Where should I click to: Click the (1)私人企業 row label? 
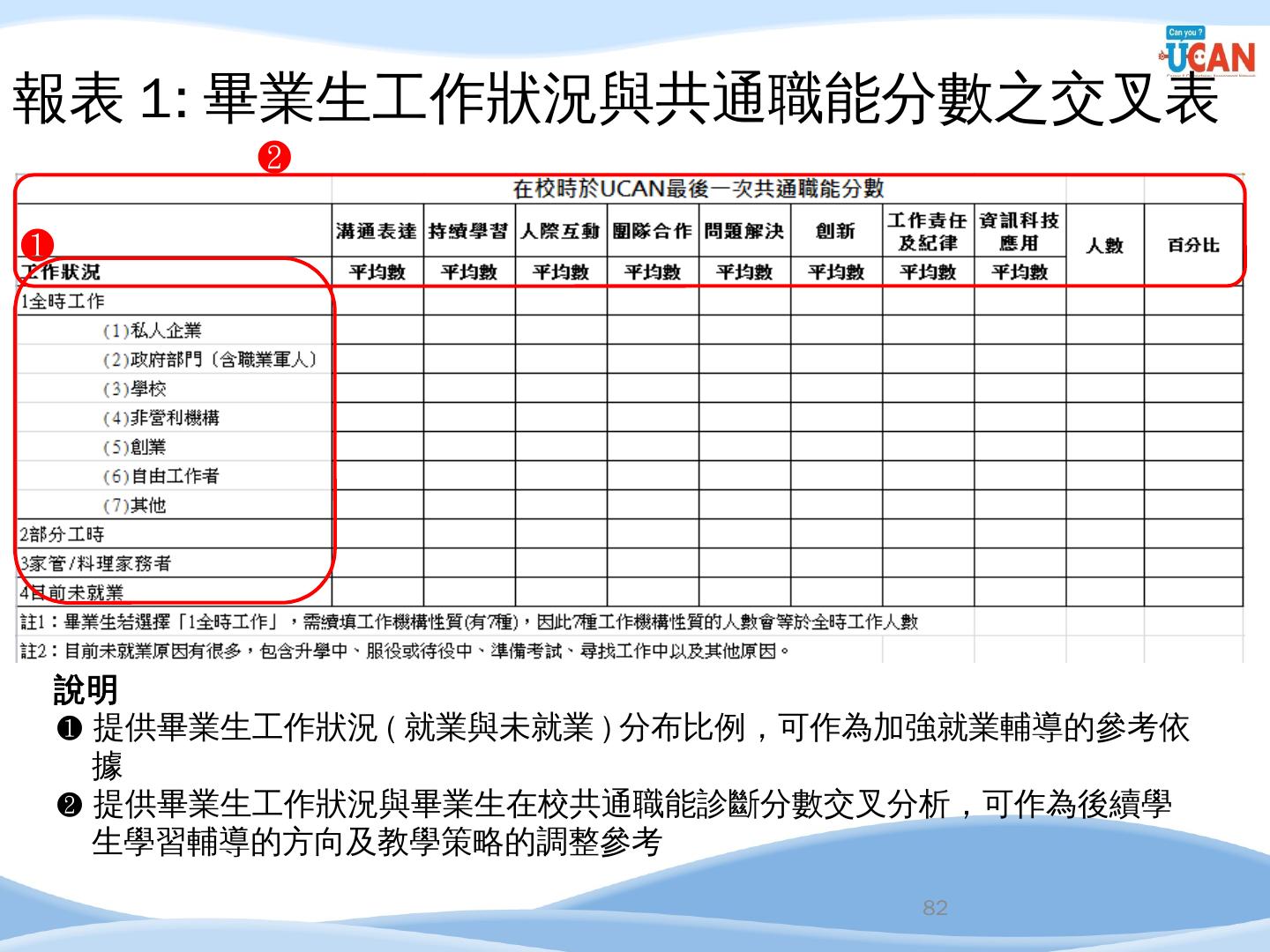coord(152,331)
